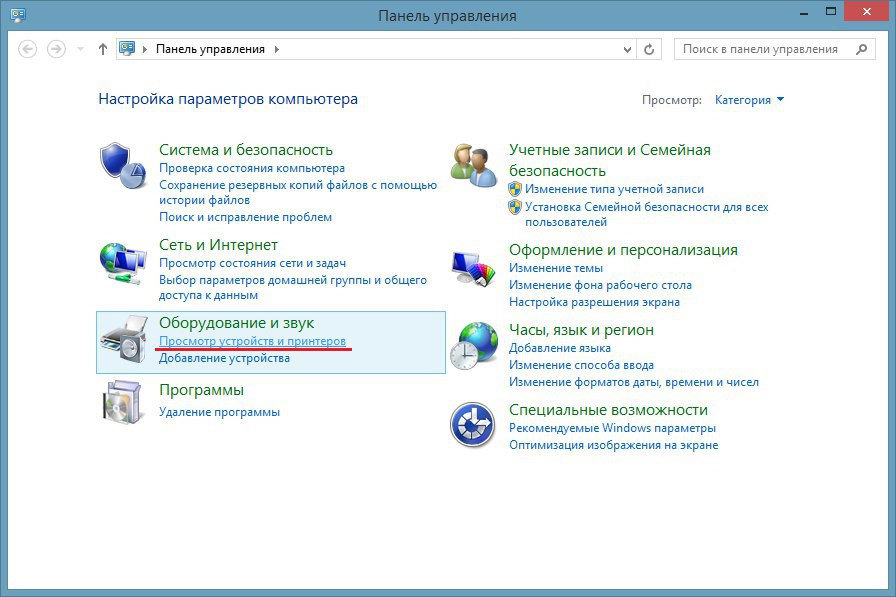This screenshot has width=896, height=597.
Task: Open Добавление языка link
Action: tap(559, 348)
